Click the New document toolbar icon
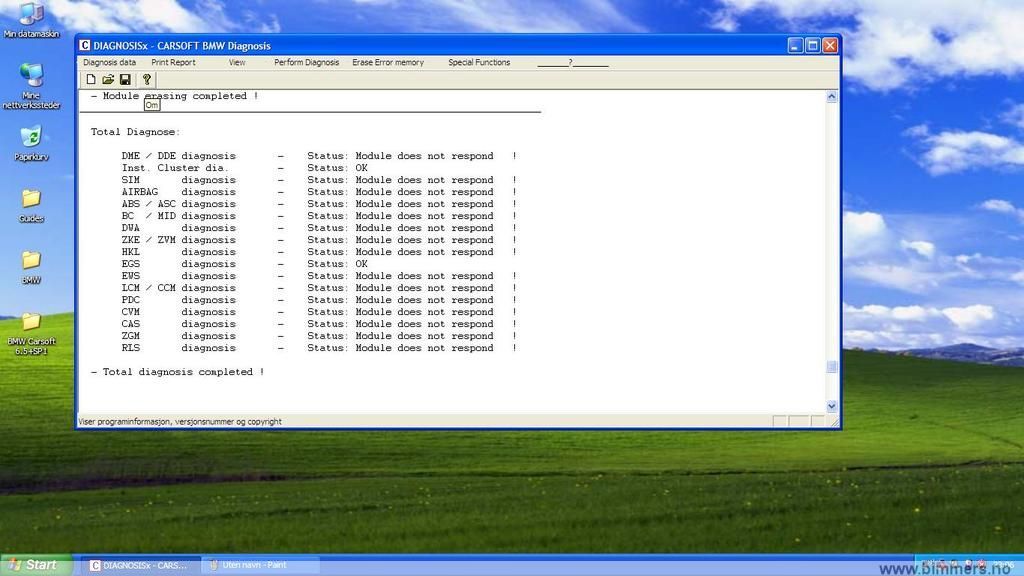The height and width of the screenshot is (576, 1024). (91, 80)
